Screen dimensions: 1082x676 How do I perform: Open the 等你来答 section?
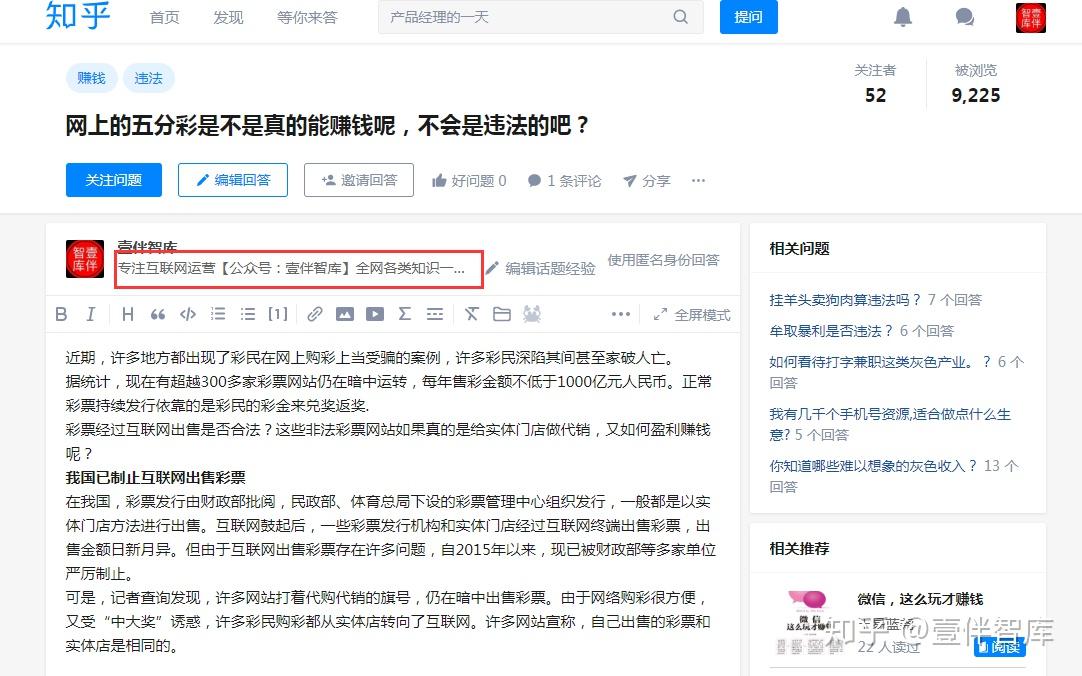(307, 17)
